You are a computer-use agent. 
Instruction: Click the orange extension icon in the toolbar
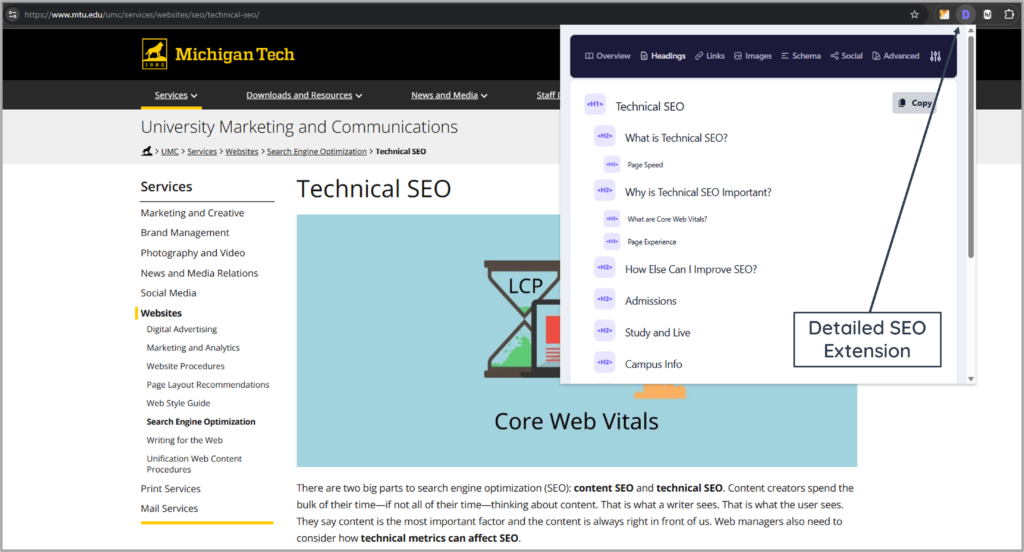pos(944,14)
